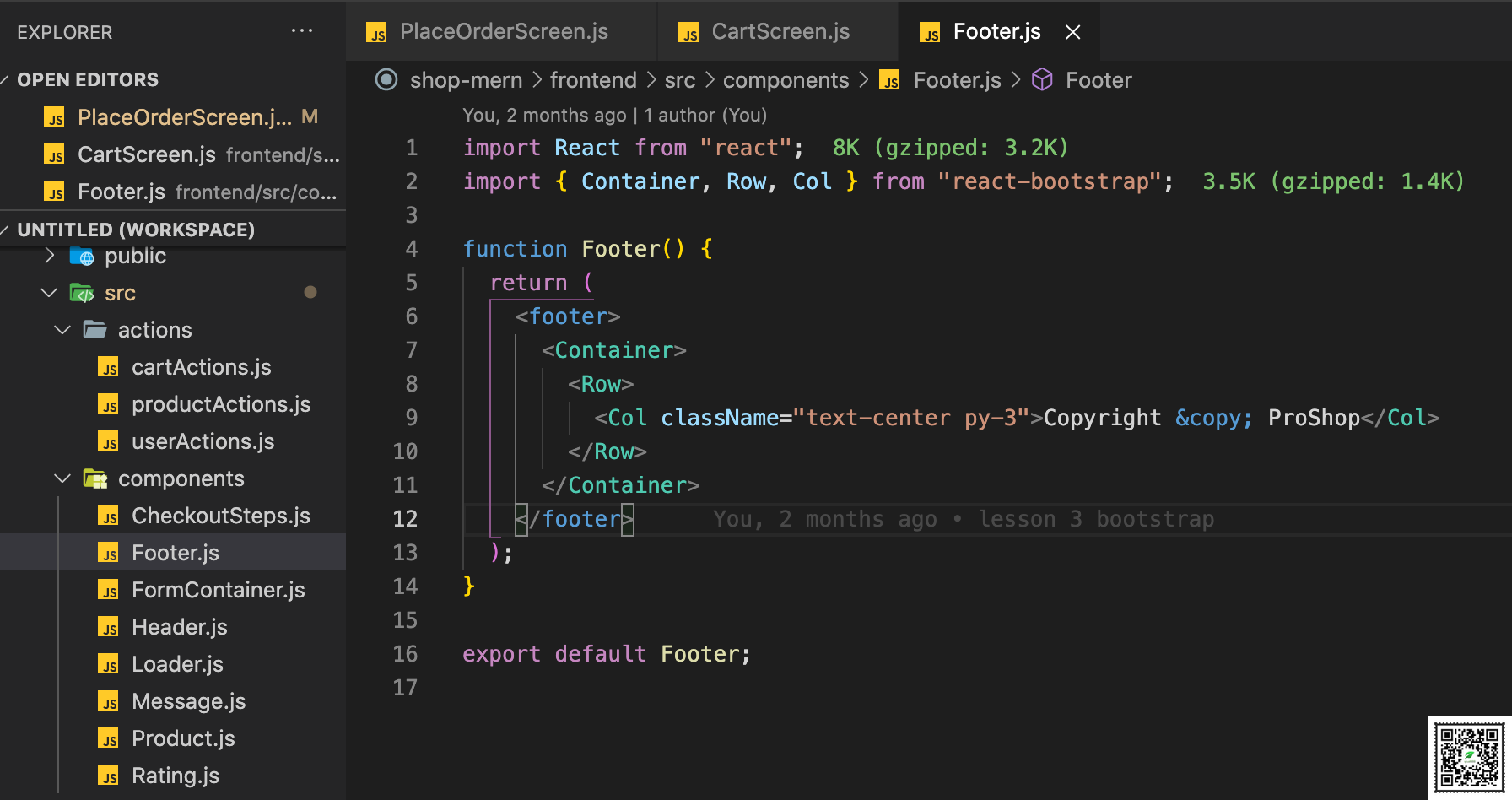This screenshot has width=1512, height=800.
Task: Click the Footer symbol cube icon in breadcrumb
Action: (x=1042, y=79)
